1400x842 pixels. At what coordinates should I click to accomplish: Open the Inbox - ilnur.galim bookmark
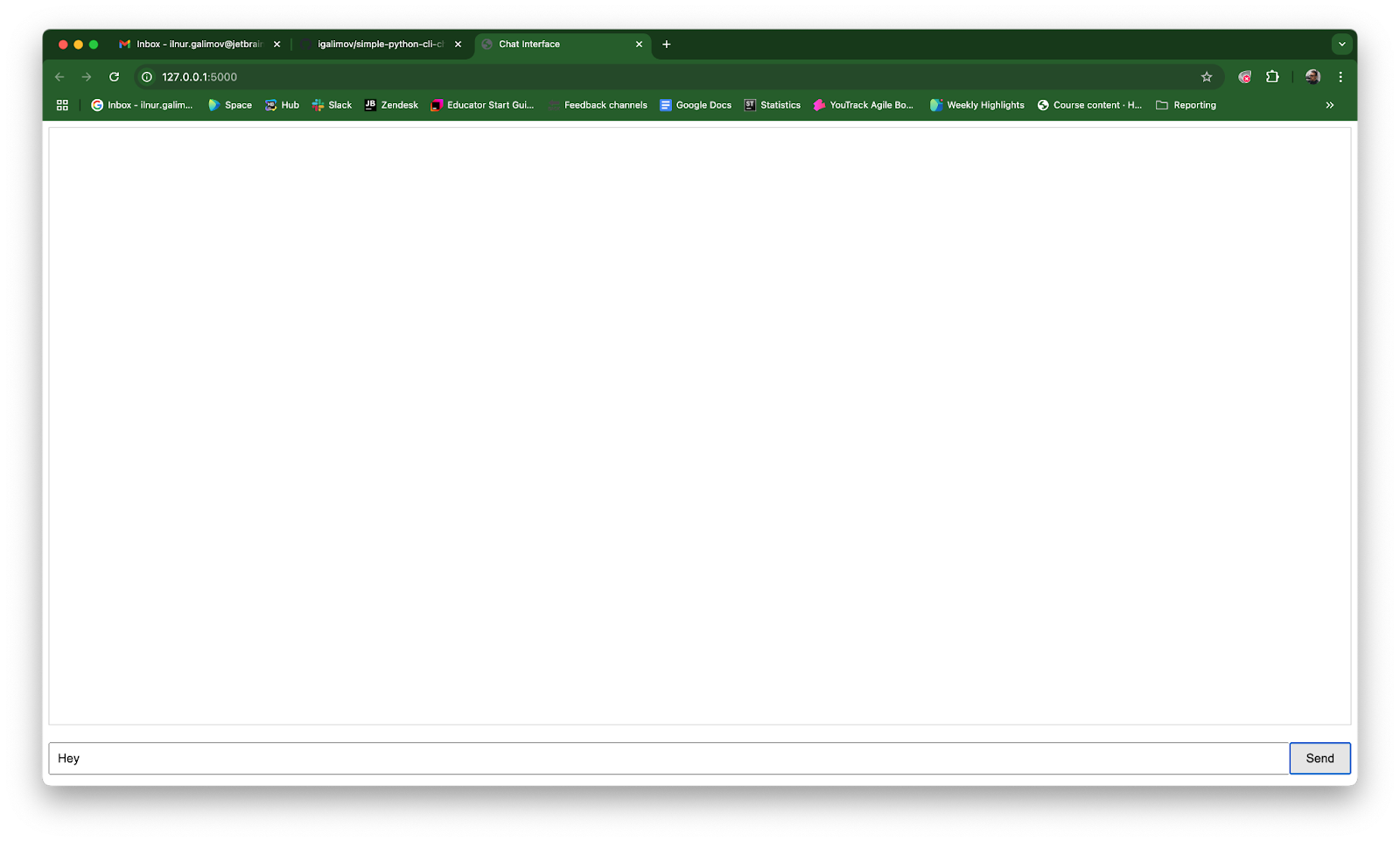(x=142, y=105)
